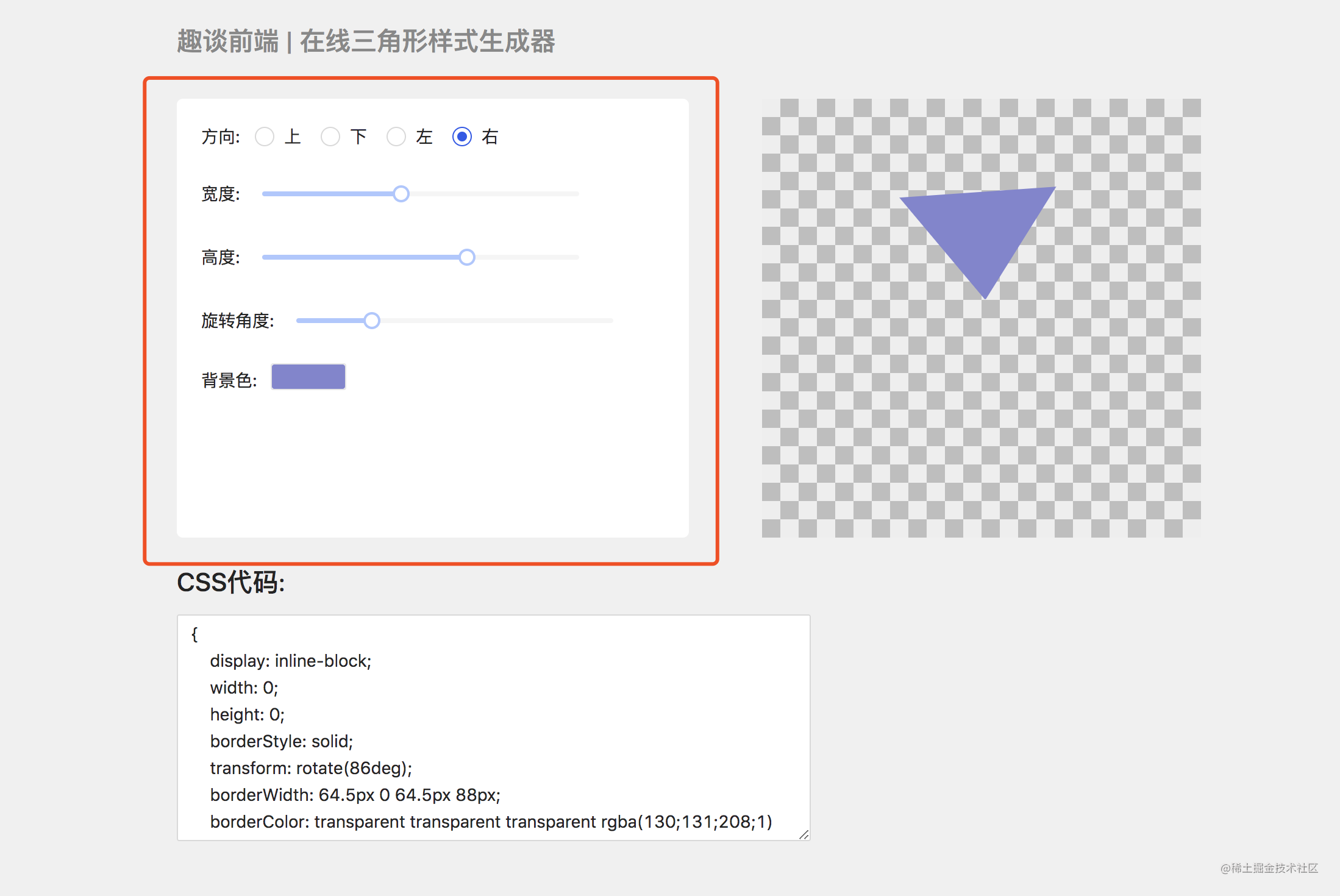
Task: Click the borderColor rgba(130;131;208;1) line
Action: pos(491,822)
